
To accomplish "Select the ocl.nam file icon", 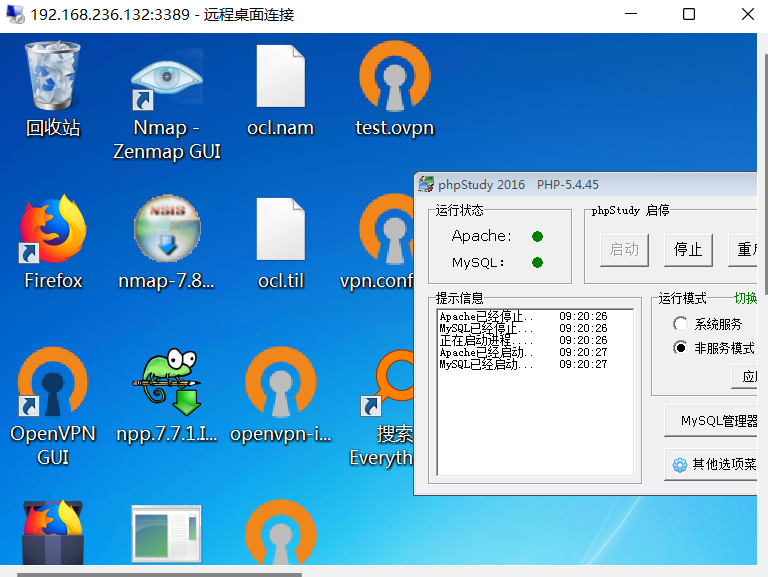I will tap(280, 80).
